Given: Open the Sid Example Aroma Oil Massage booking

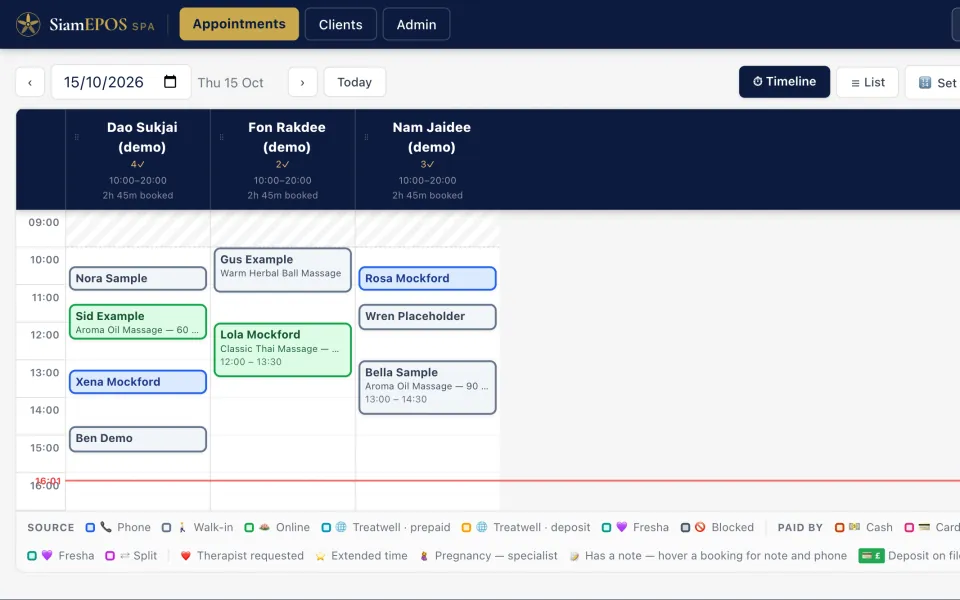Looking at the screenshot, I should 138,322.
